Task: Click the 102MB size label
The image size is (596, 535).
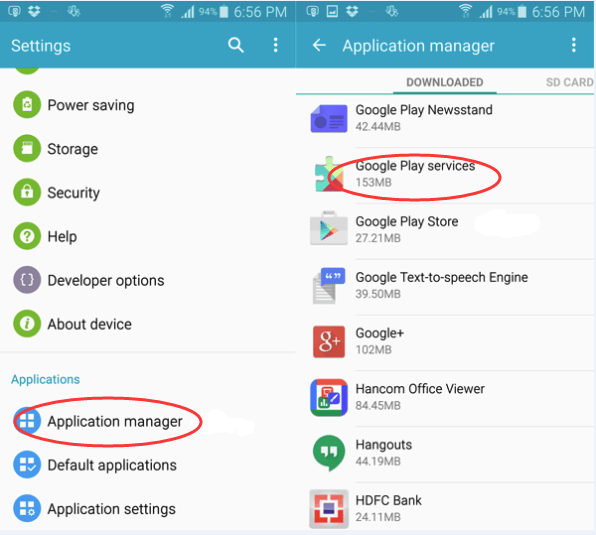Action: pyautogui.click(x=373, y=350)
